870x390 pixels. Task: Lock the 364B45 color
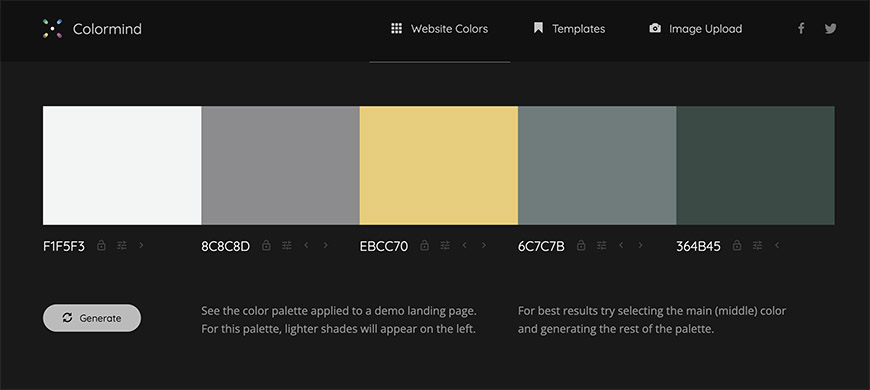pyautogui.click(x=737, y=245)
